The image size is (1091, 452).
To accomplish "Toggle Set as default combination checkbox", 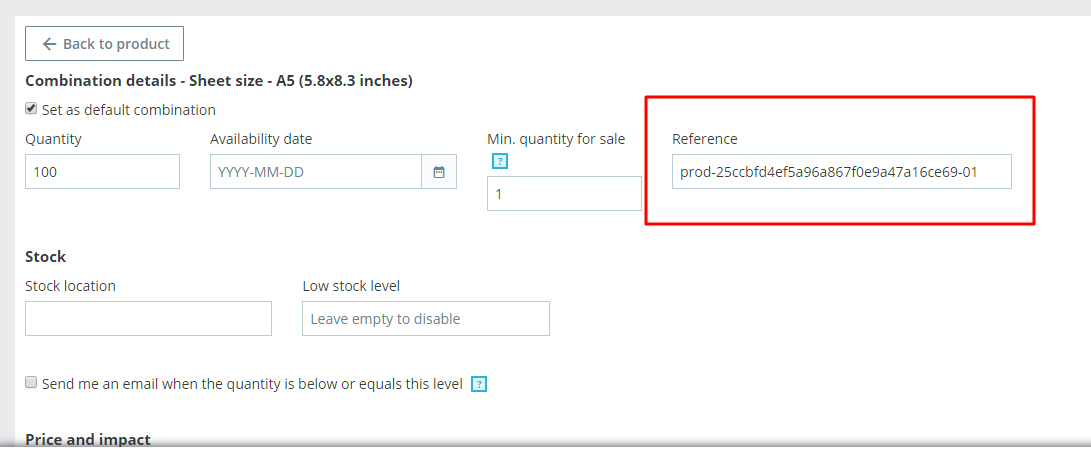I will (x=32, y=109).
